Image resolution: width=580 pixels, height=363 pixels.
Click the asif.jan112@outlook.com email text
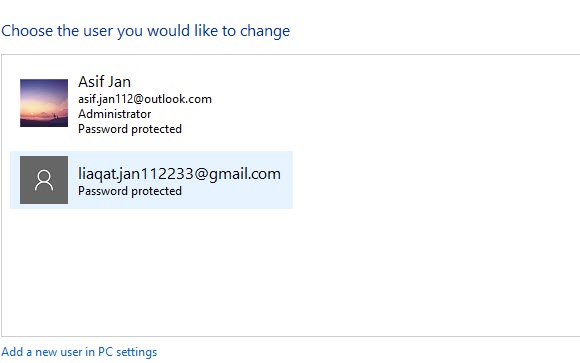[145, 99]
